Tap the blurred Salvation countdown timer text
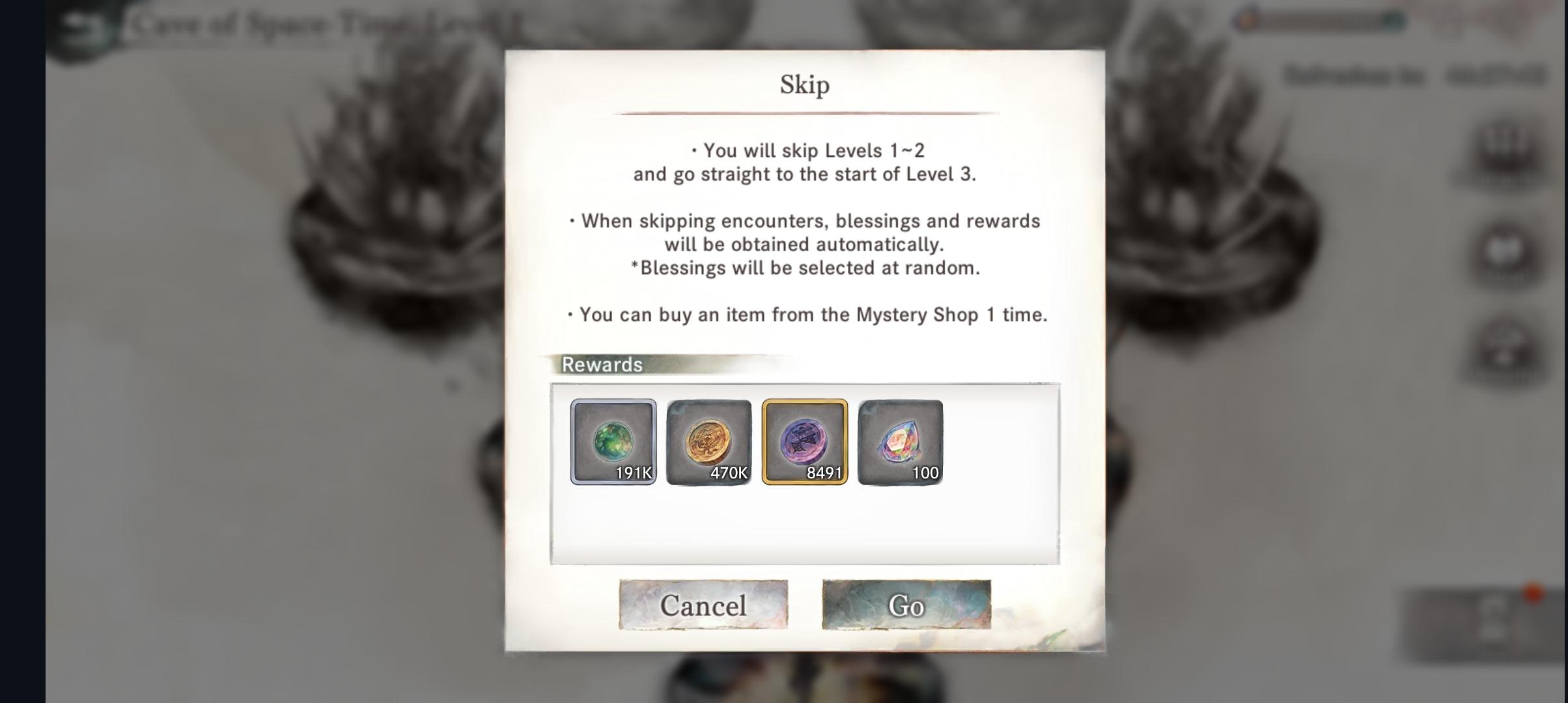Screen dimensions: 1568x703 1414,76
